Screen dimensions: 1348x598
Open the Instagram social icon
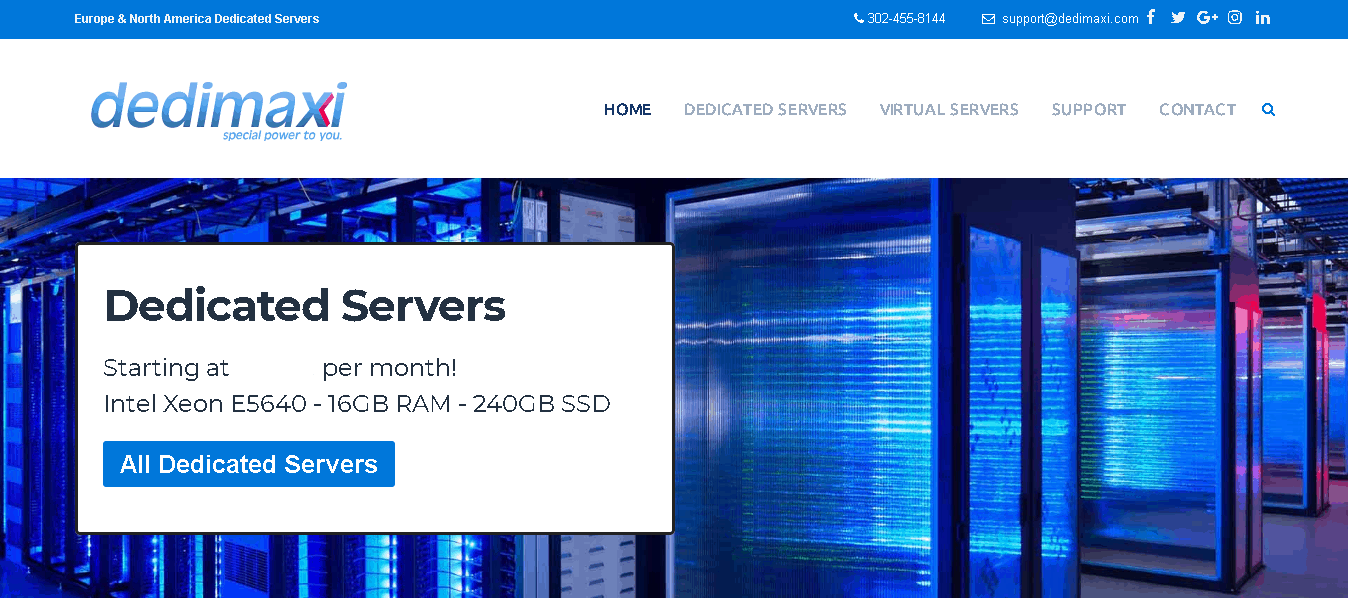pyautogui.click(x=1235, y=17)
